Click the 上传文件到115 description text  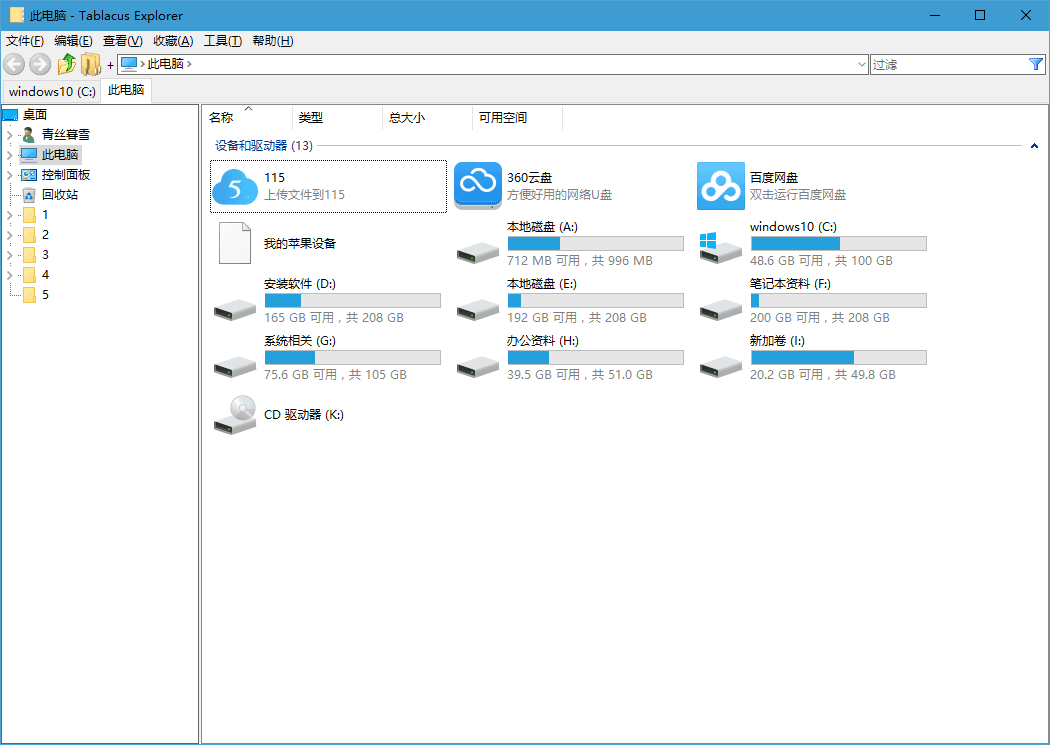(304, 195)
